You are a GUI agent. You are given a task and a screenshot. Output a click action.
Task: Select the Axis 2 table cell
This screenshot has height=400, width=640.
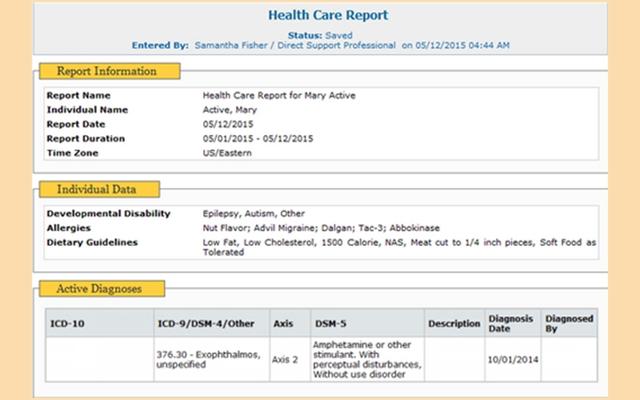point(286,360)
